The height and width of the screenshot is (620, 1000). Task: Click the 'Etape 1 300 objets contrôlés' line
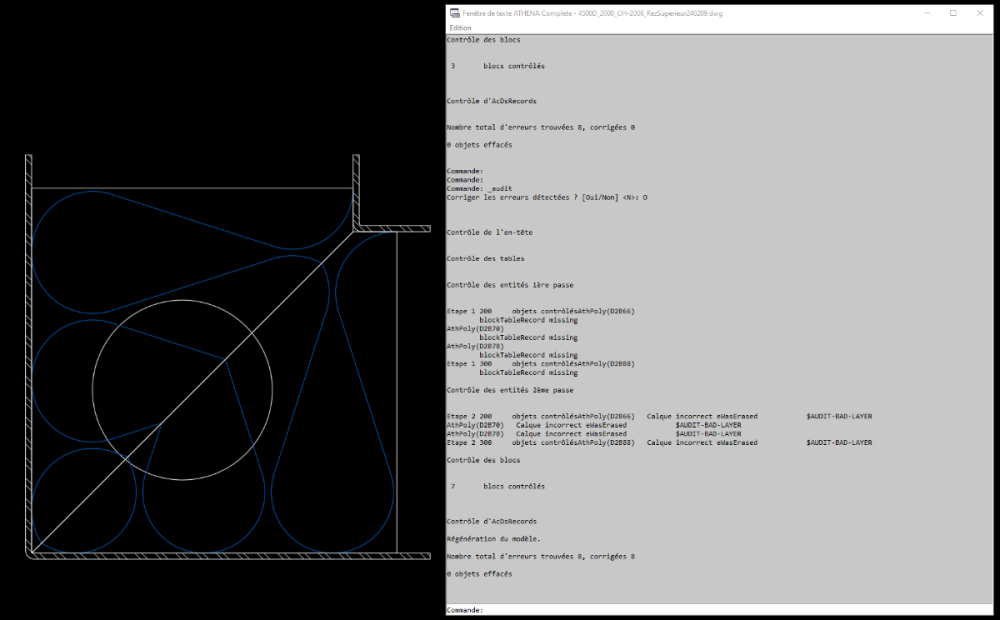pyautogui.click(x=540, y=364)
